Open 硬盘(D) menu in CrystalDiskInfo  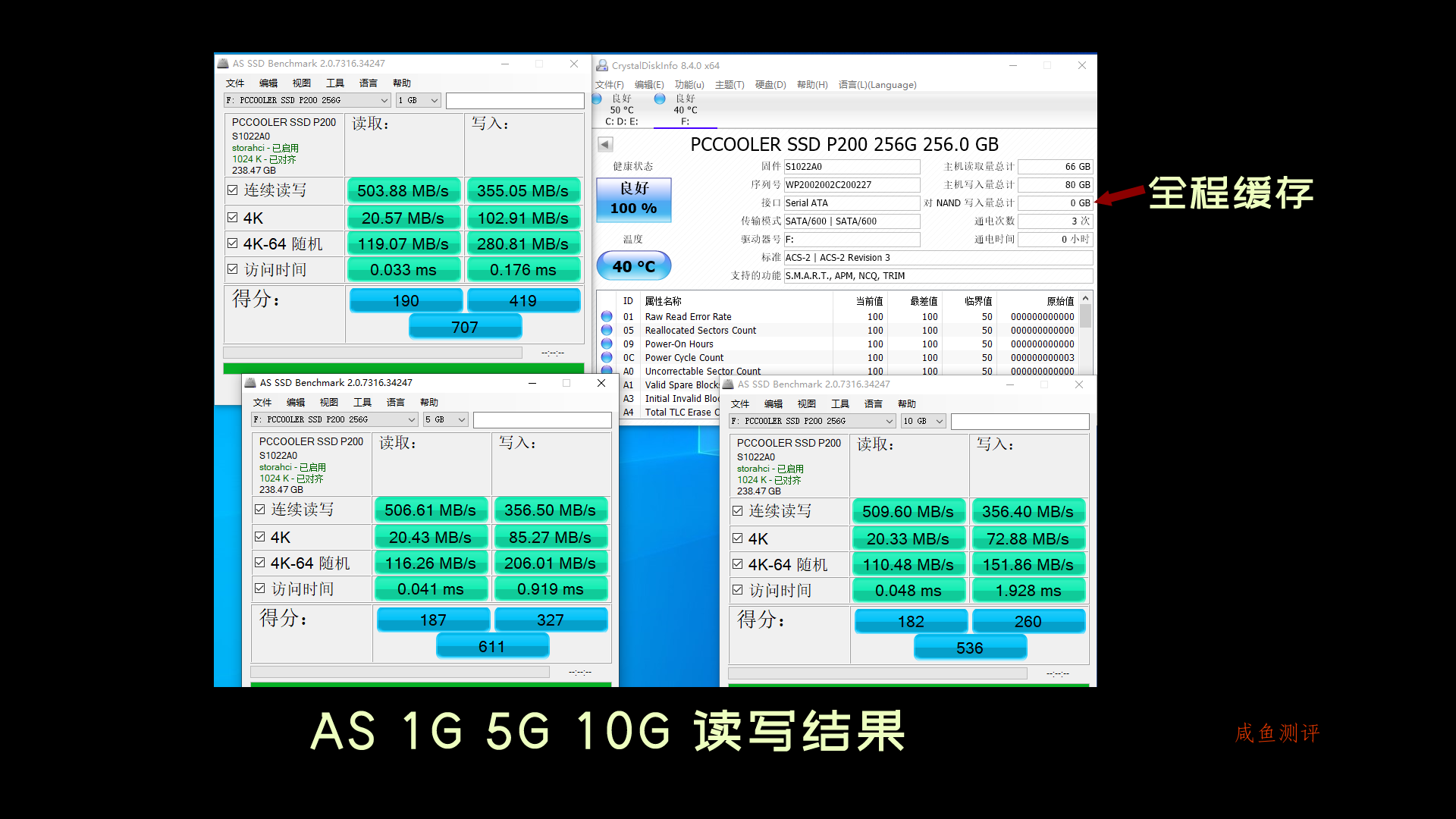pyautogui.click(x=770, y=85)
